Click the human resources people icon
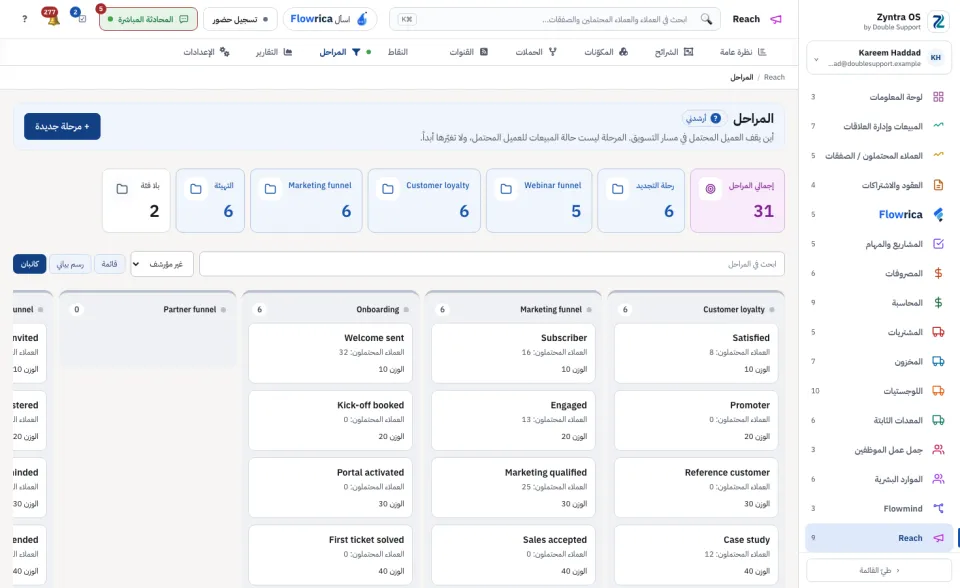 click(938, 479)
